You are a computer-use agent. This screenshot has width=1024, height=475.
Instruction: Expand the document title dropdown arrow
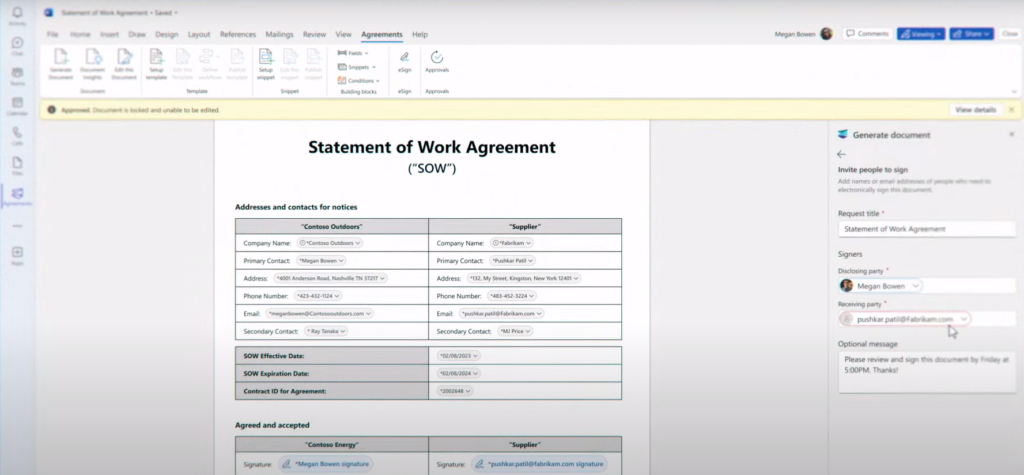tap(176, 12)
